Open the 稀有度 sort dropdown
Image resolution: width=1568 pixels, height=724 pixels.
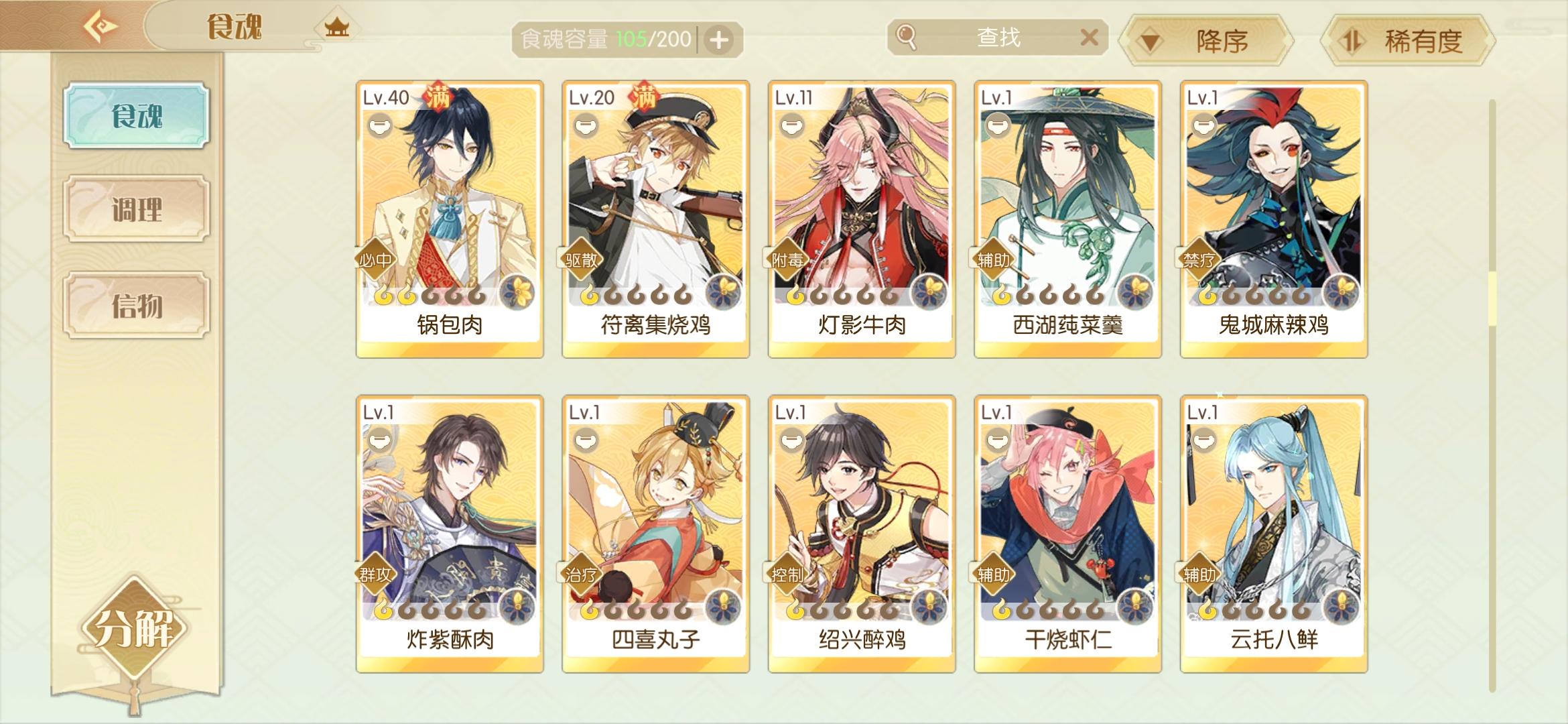tap(1409, 41)
